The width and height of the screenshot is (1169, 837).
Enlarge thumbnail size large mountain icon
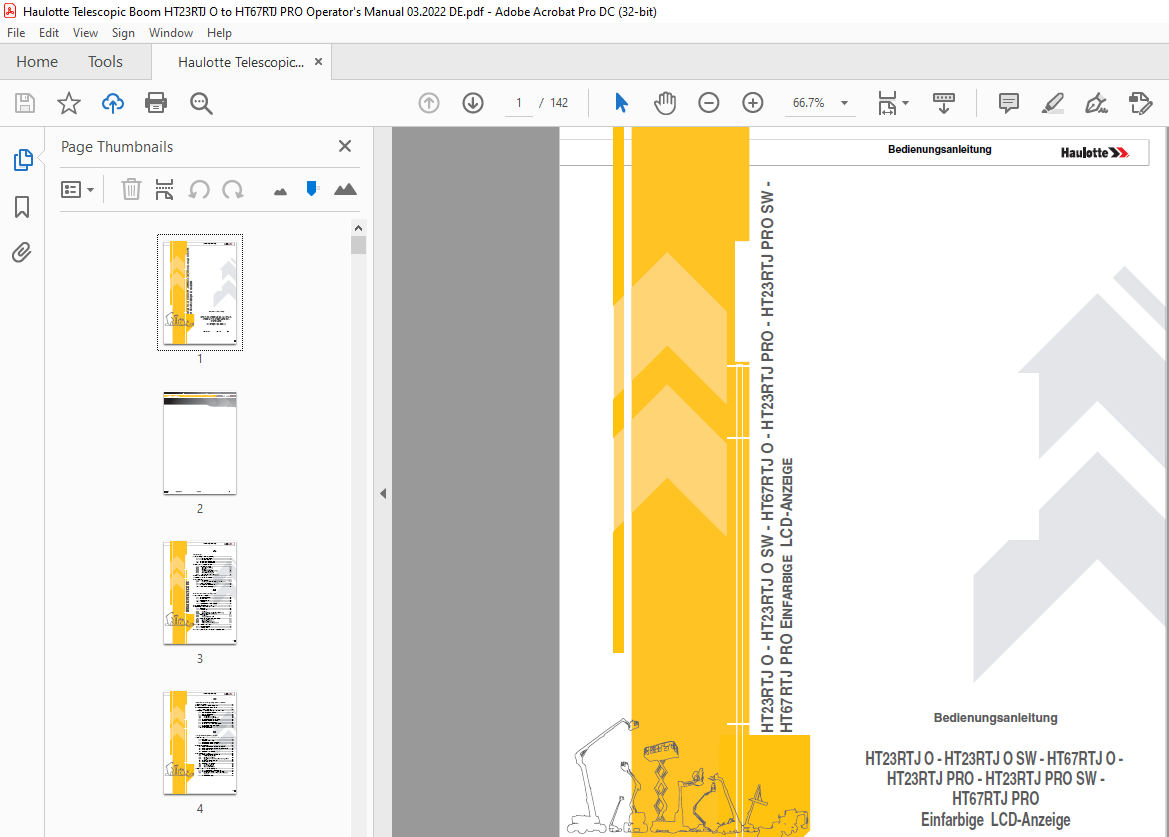pyautogui.click(x=345, y=189)
